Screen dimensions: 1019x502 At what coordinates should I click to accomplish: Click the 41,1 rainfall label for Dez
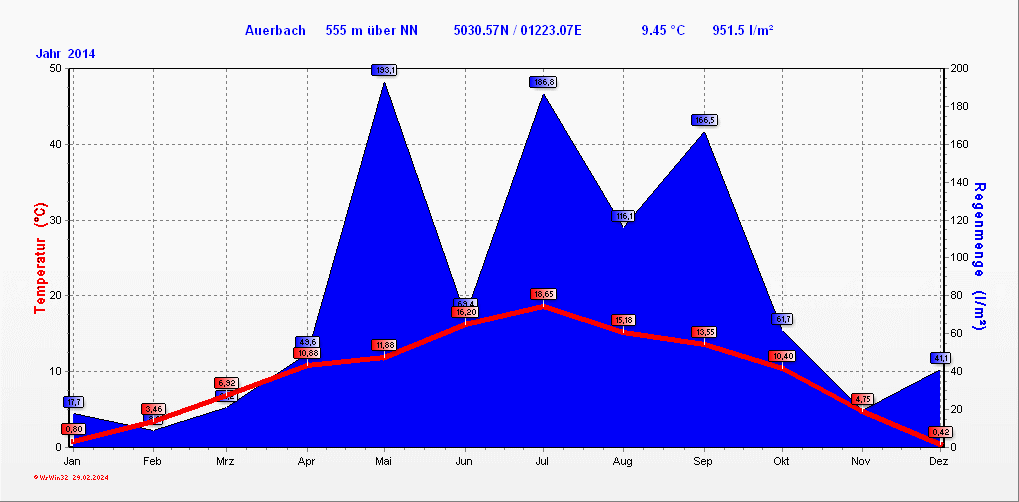coord(940,358)
